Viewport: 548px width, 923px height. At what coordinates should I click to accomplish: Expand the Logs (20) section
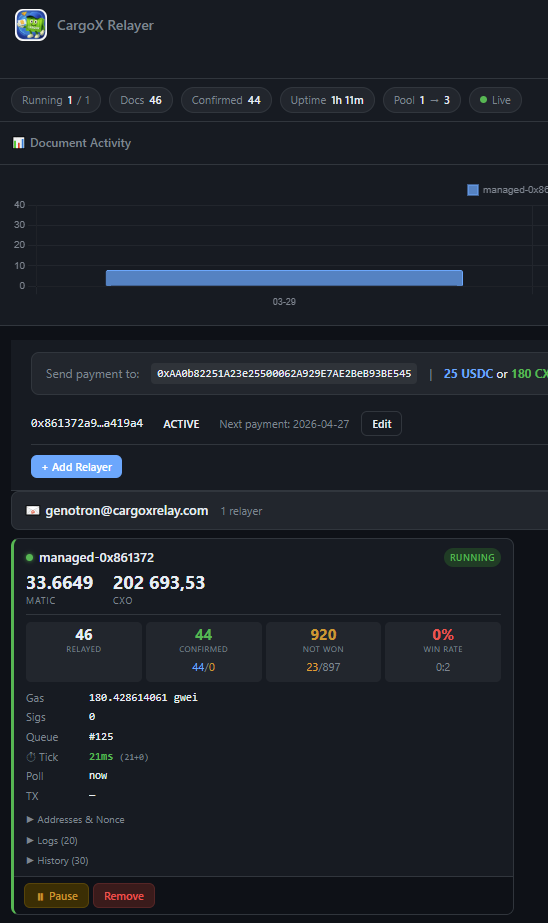point(52,841)
